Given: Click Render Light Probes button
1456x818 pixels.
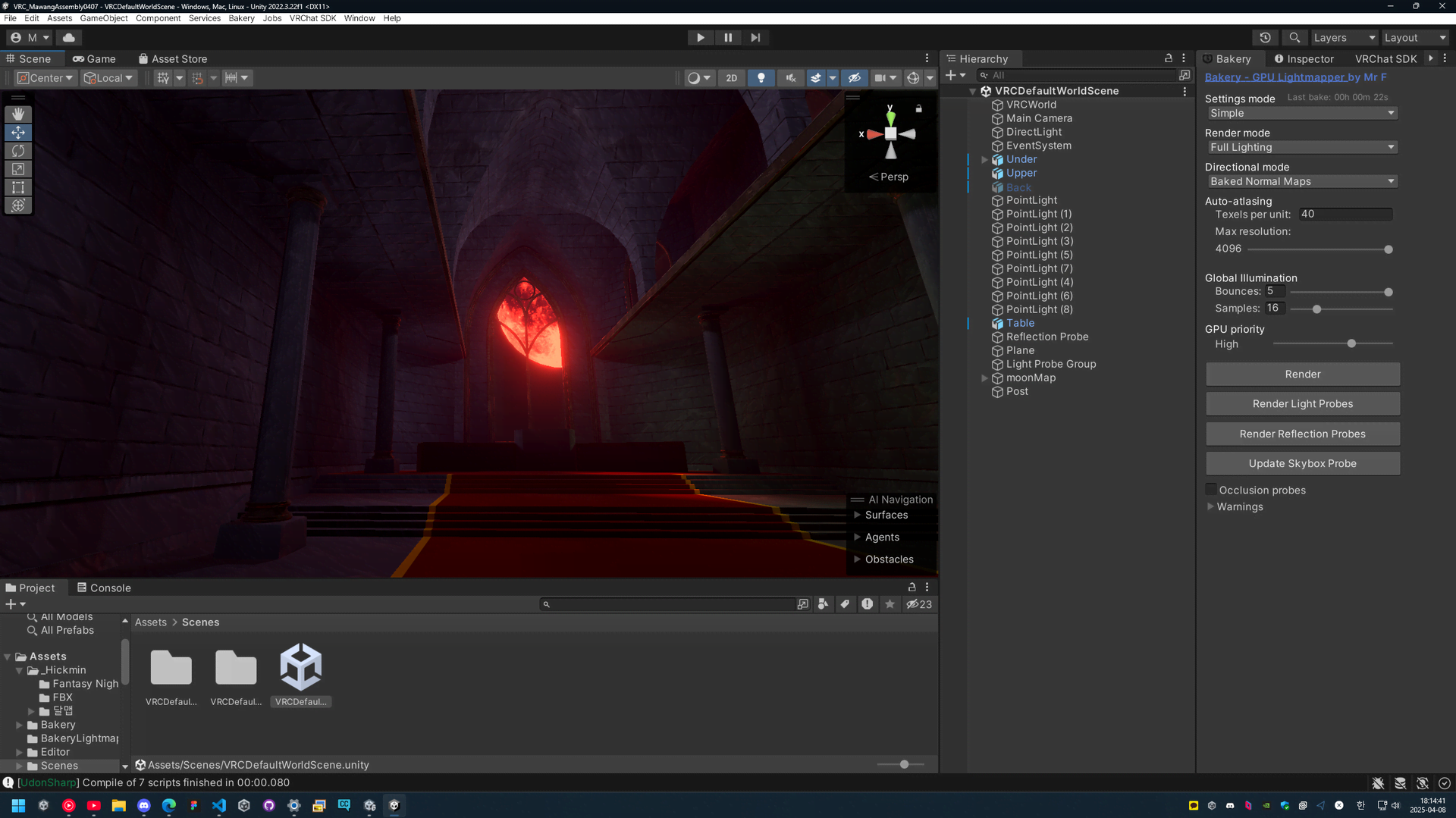Looking at the screenshot, I should tap(1302, 403).
